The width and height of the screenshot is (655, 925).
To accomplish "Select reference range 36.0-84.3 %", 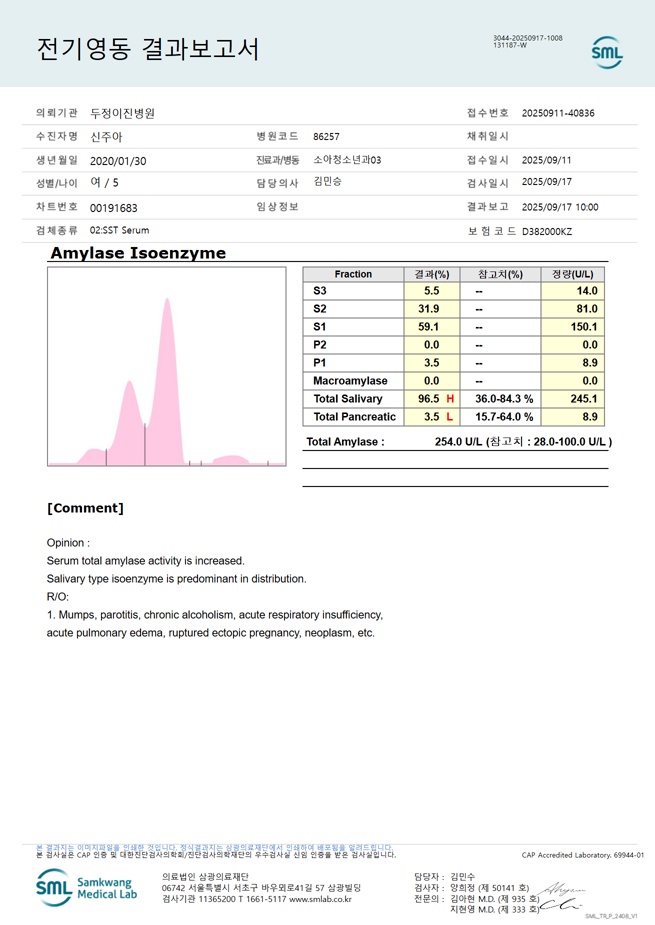I will pyautogui.click(x=504, y=399).
